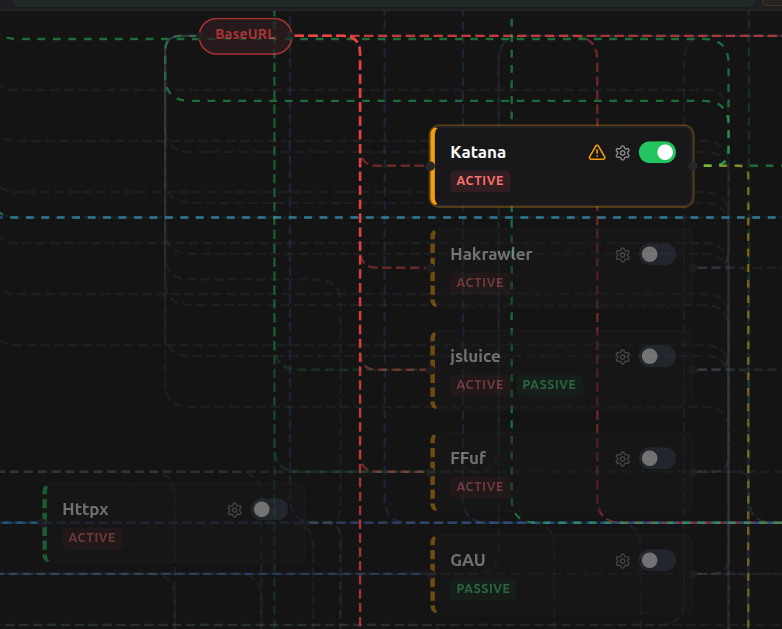The image size is (782, 629).
Task: Open Katana settings gear
Action: coord(622,153)
